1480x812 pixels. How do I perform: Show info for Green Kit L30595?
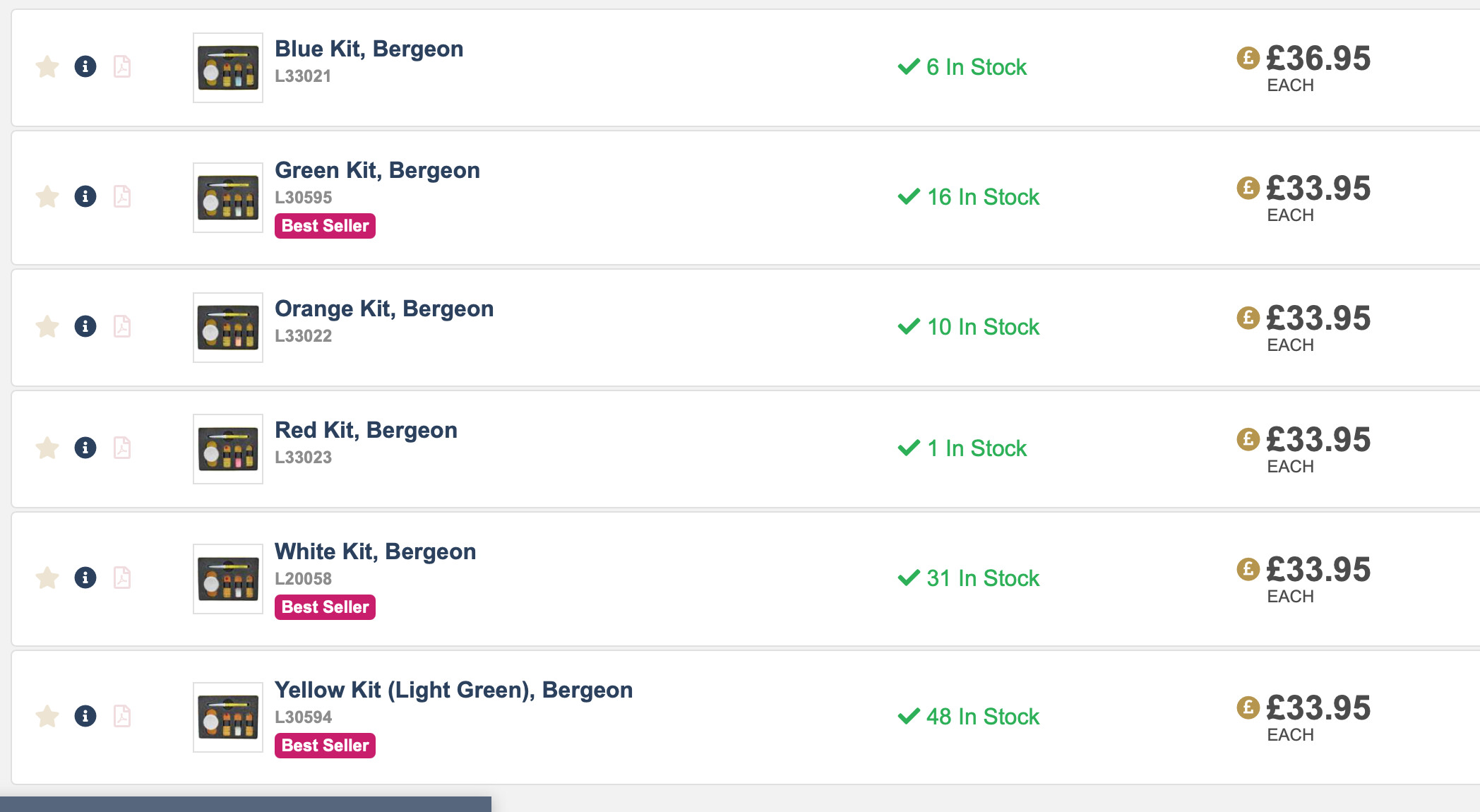pyautogui.click(x=85, y=196)
